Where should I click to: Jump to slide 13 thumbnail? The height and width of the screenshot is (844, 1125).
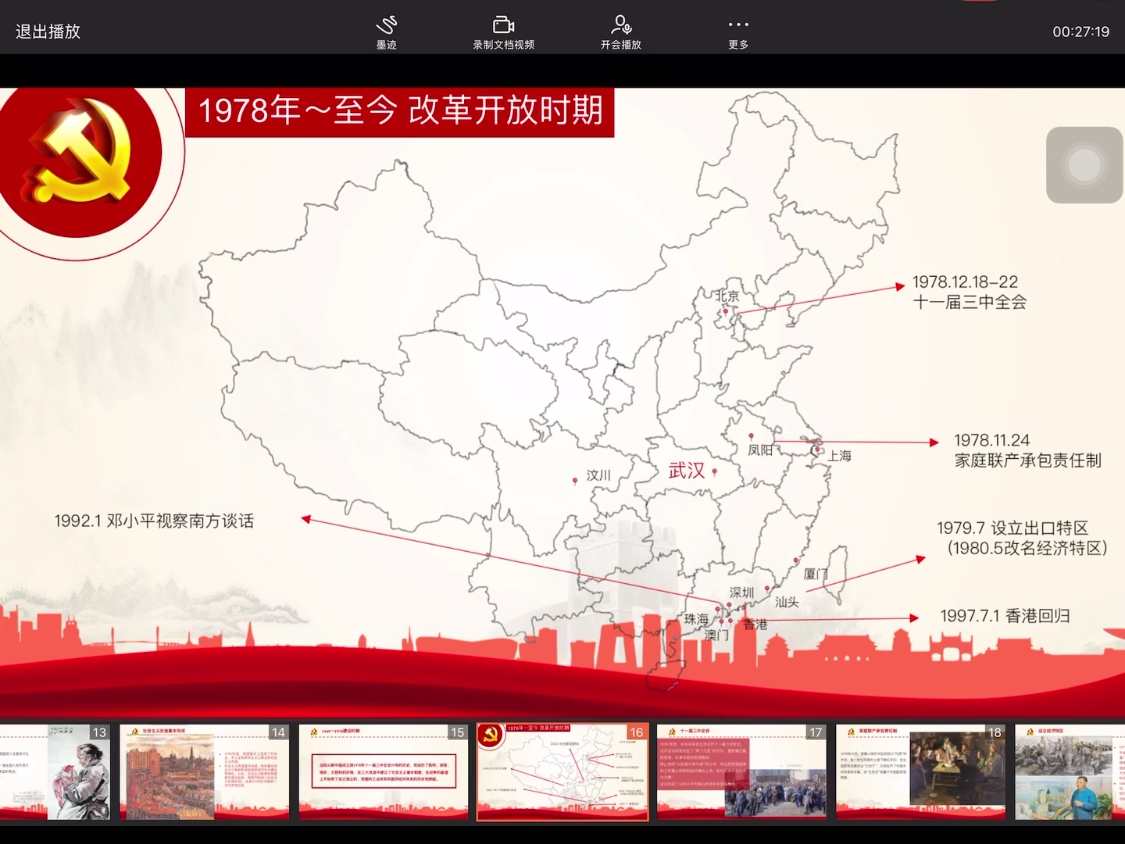point(54,771)
